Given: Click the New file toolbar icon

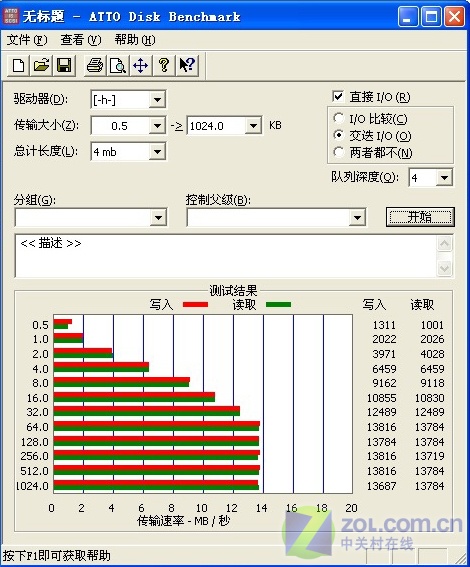Looking at the screenshot, I should [x=18, y=65].
